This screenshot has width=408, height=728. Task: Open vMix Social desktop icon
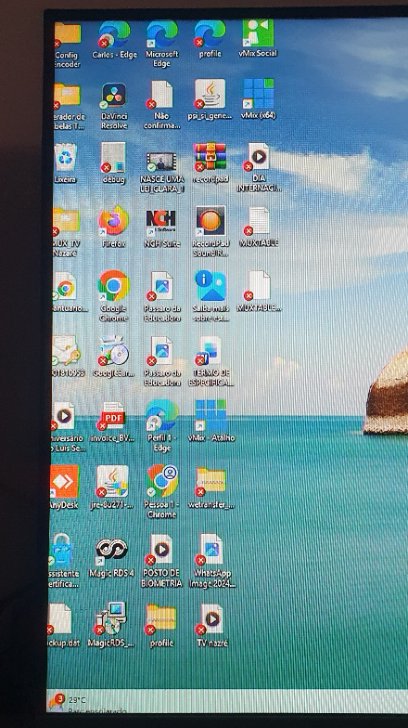point(258,39)
